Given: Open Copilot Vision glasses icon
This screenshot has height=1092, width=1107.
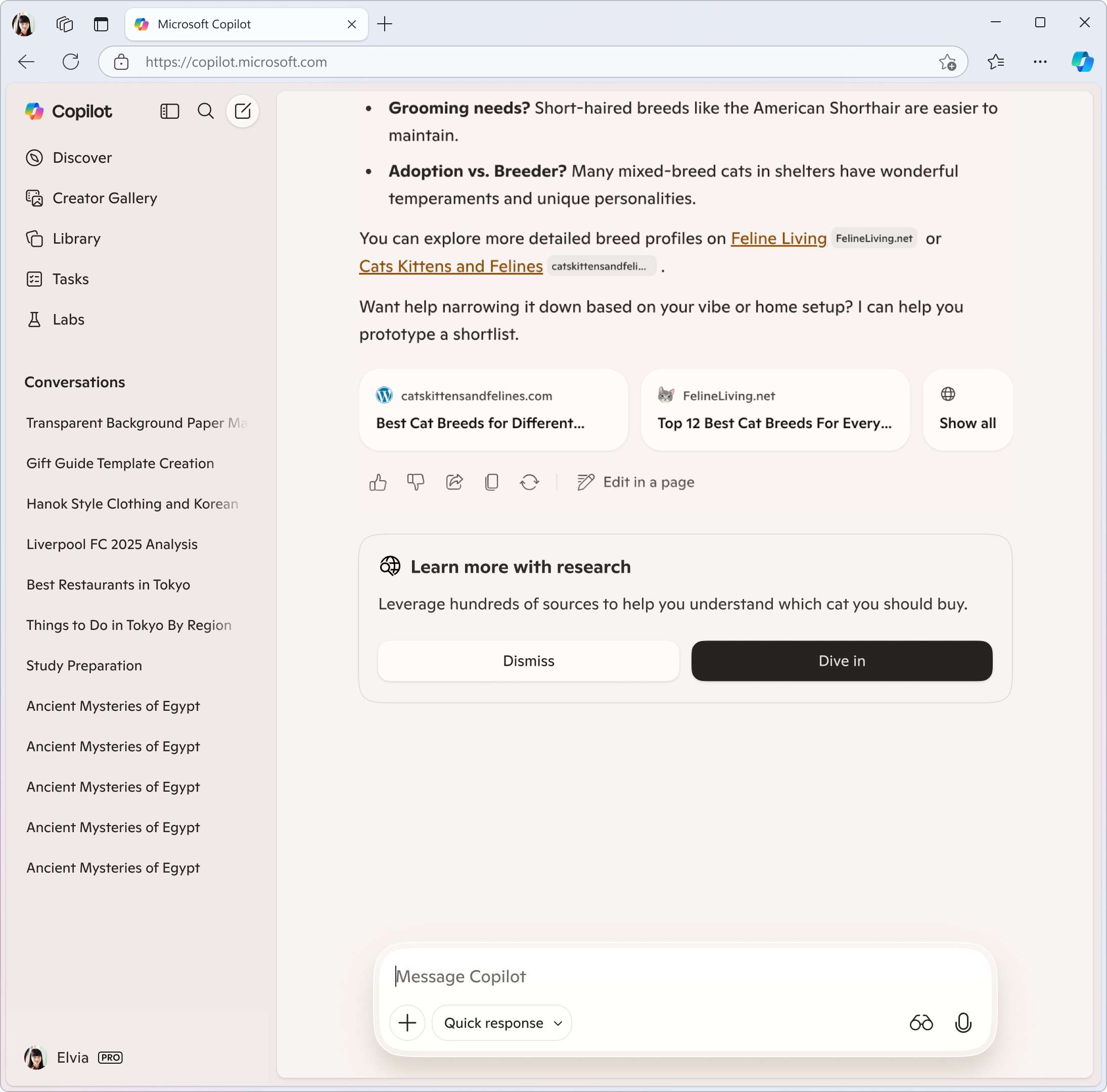Looking at the screenshot, I should pyautogui.click(x=921, y=1023).
